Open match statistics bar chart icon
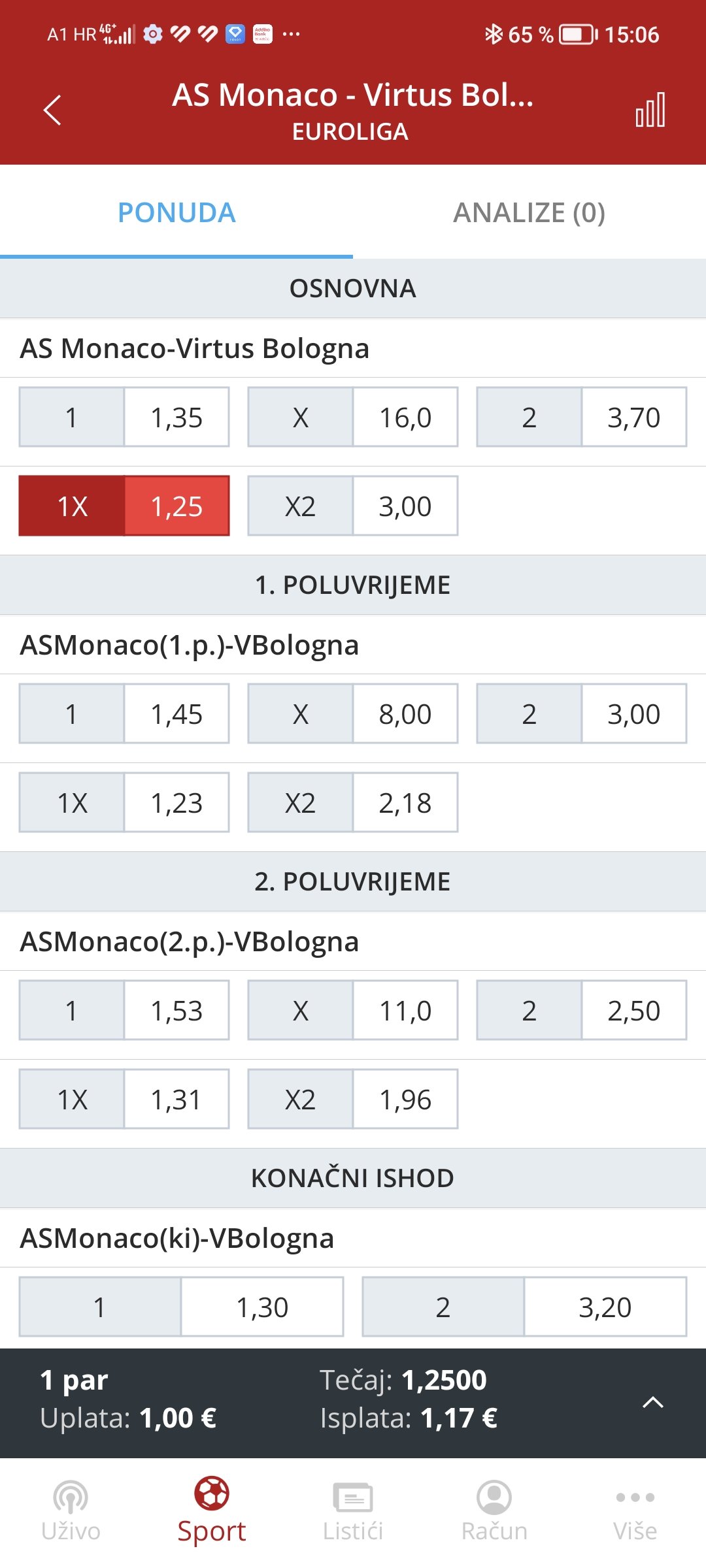The height and width of the screenshot is (1568, 706). [650, 110]
